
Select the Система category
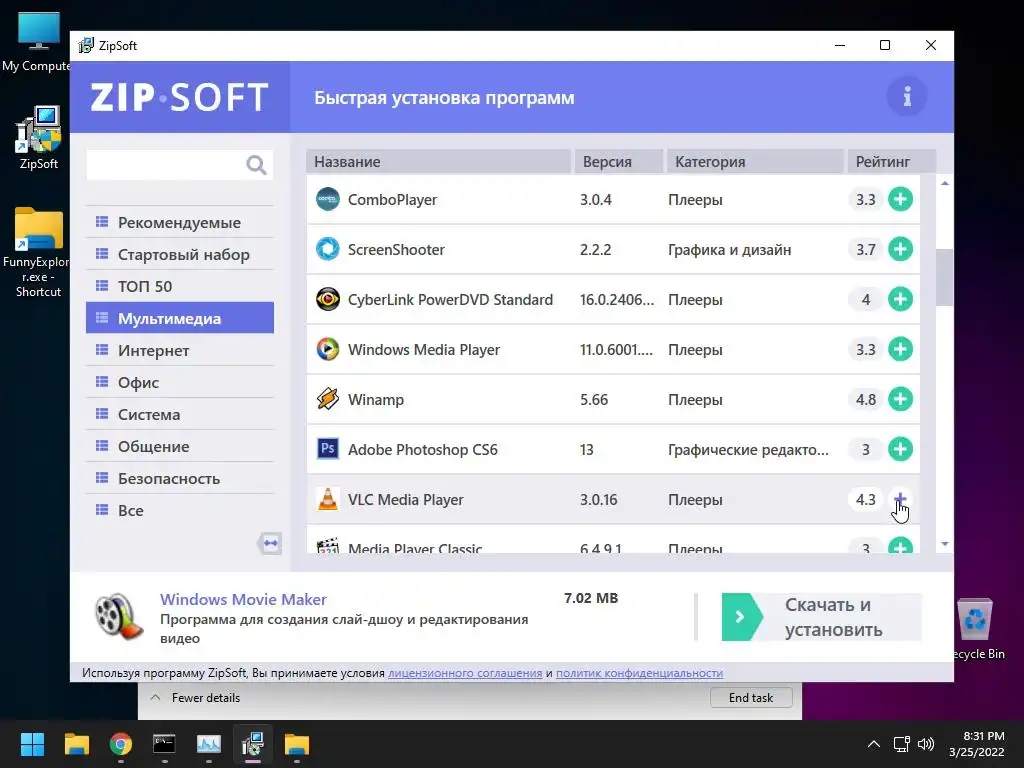tap(180, 414)
